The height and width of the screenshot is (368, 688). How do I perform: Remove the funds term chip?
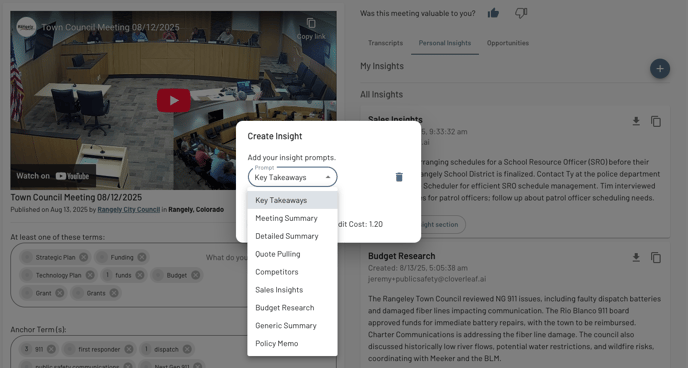[140, 275]
